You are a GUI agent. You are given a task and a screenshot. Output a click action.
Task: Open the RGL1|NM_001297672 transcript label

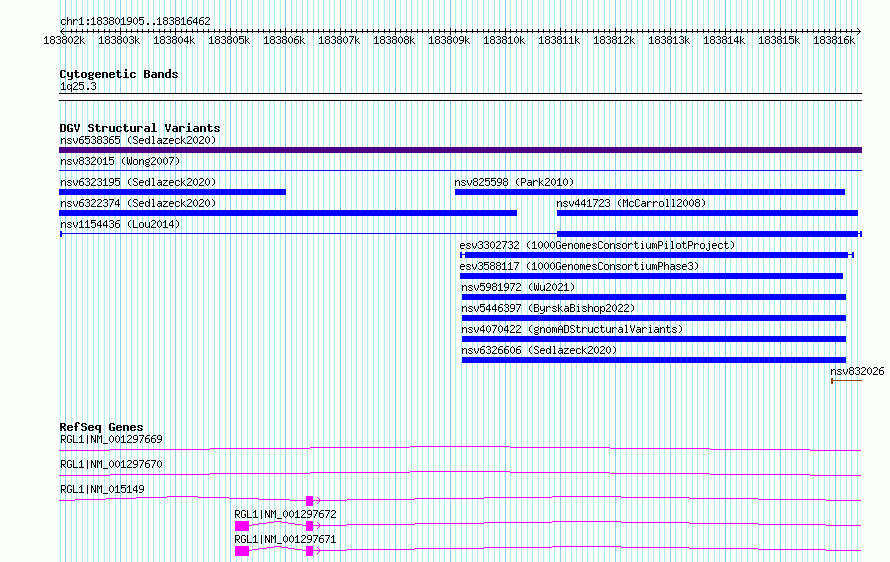[x=285, y=514]
